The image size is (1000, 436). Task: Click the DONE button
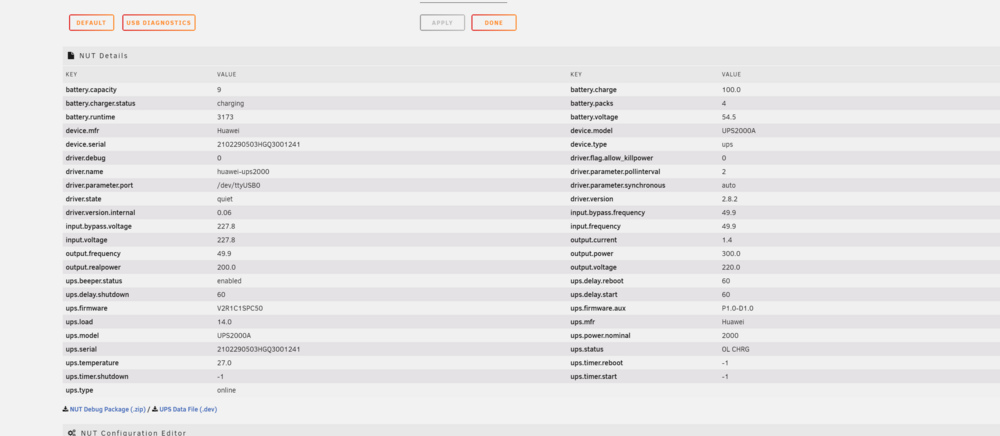(494, 23)
